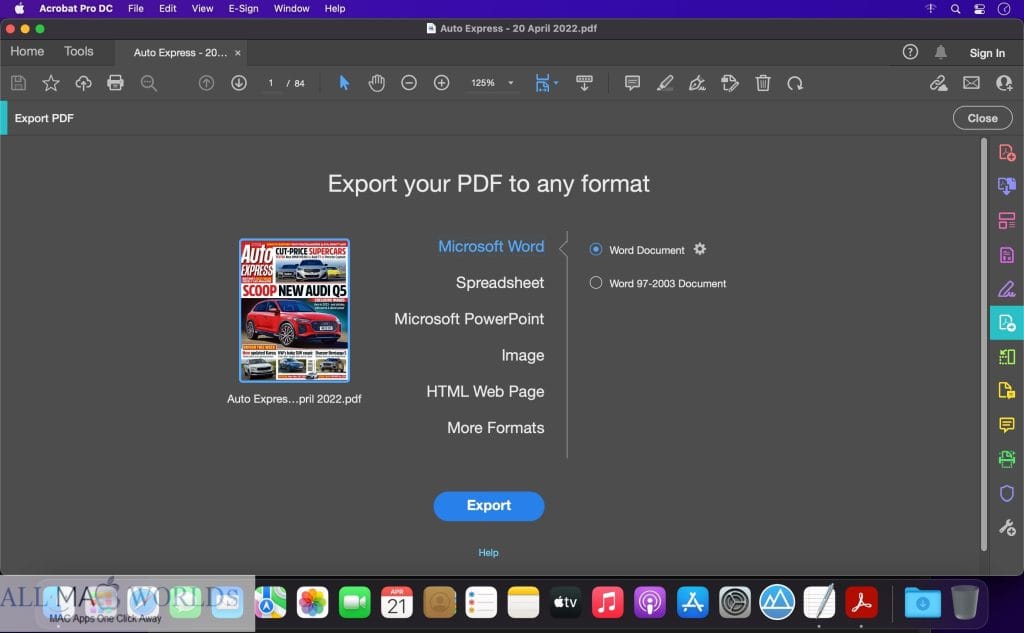The width and height of the screenshot is (1024, 633).
Task: Open the sticky note Comment tool
Action: coord(632,83)
